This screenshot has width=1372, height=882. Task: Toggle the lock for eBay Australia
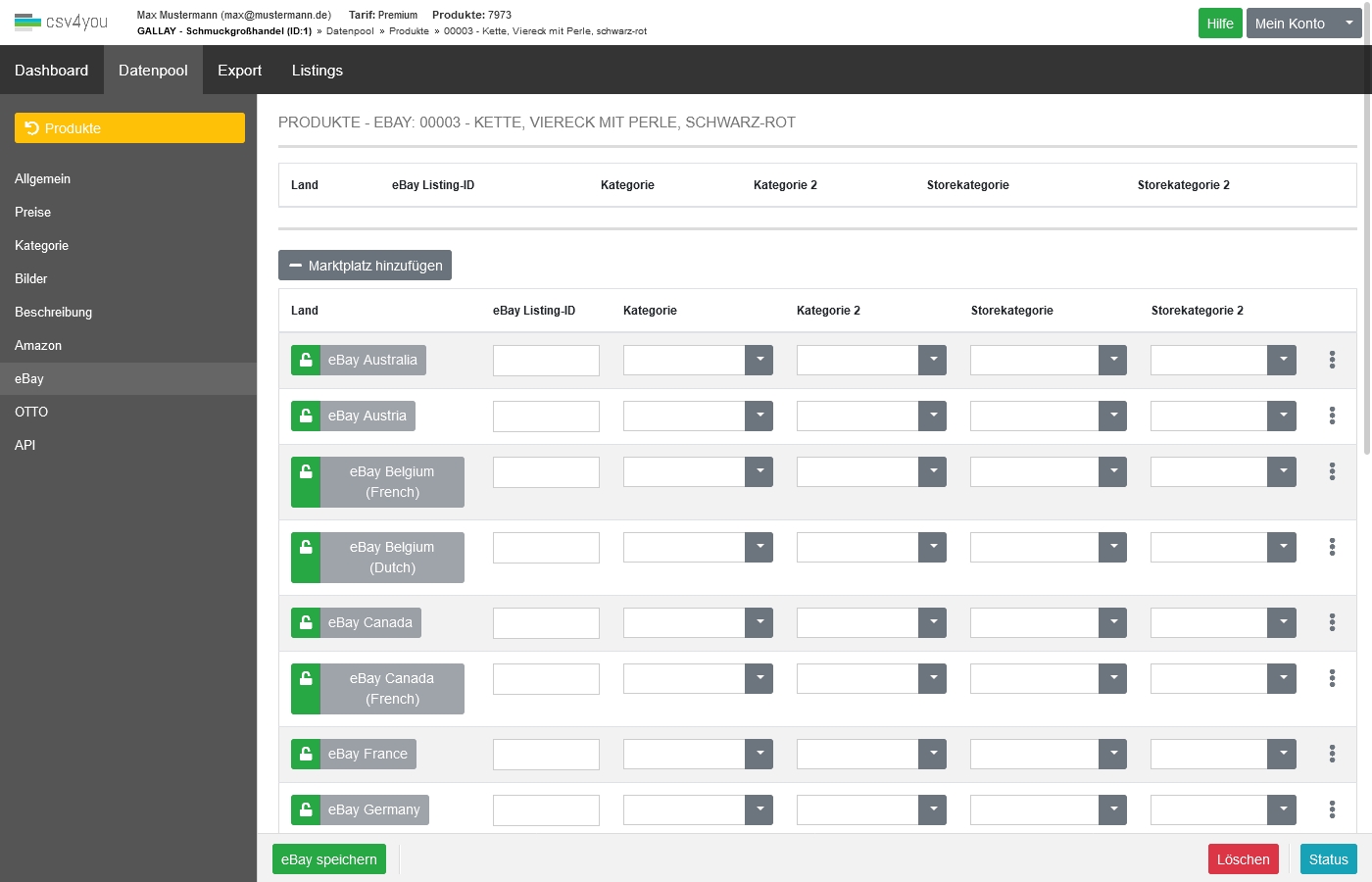click(306, 360)
